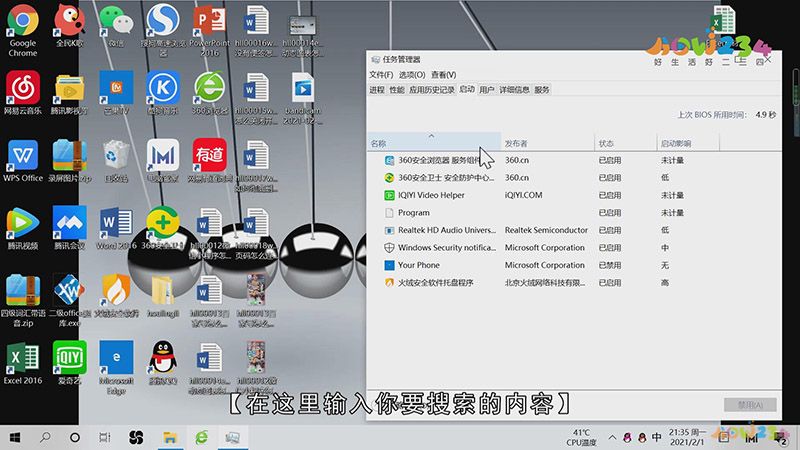Switch to the 进程 tab
Viewport: 800px width, 450px height.
(x=377, y=90)
